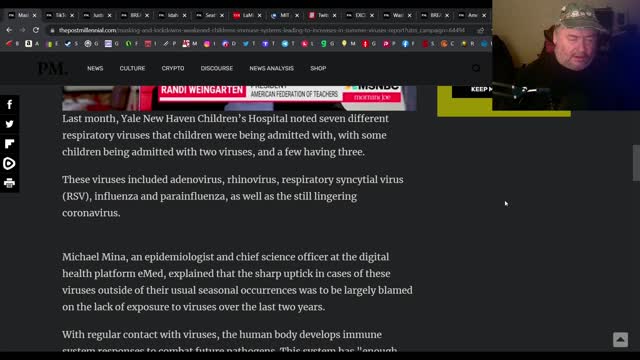Open the CULTURE section in site menu
Screen dimensions: 640x360
[x=132, y=68]
